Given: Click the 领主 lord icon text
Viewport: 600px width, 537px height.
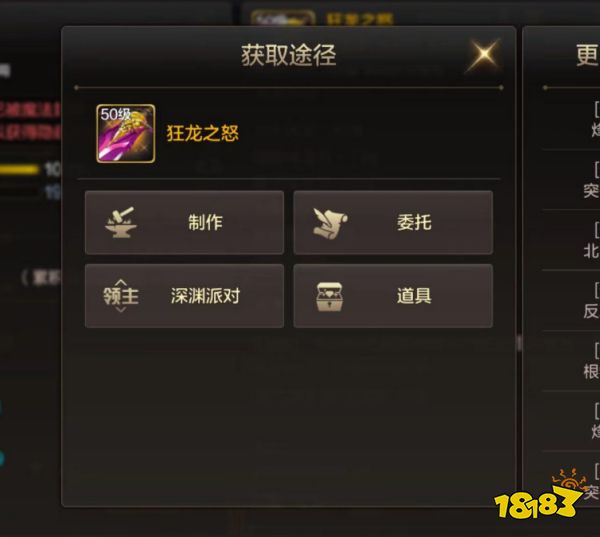Looking at the screenshot, I should pyautogui.click(x=121, y=296).
